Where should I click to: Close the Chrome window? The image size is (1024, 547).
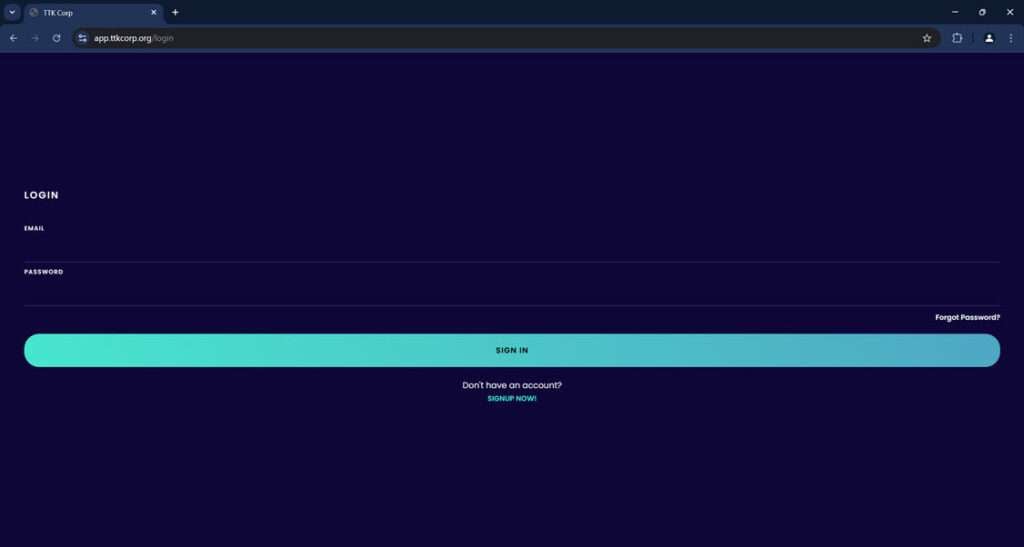coord(1010,12)
